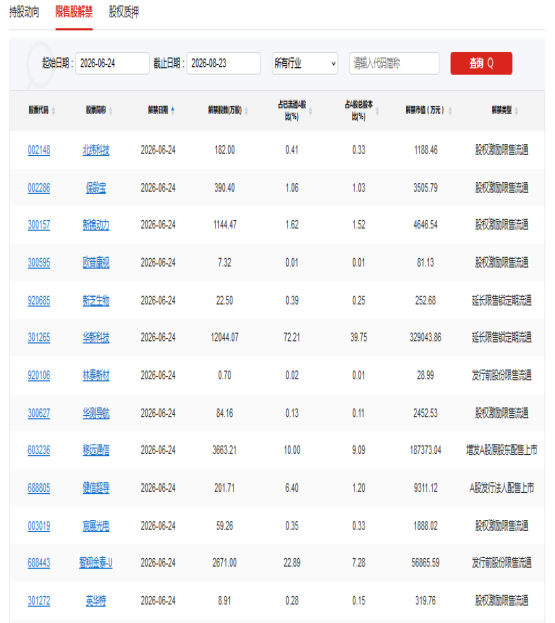Focus the start date field 2026-06-24
This screenshot has height=623, width=555.
tap(112, 63)
